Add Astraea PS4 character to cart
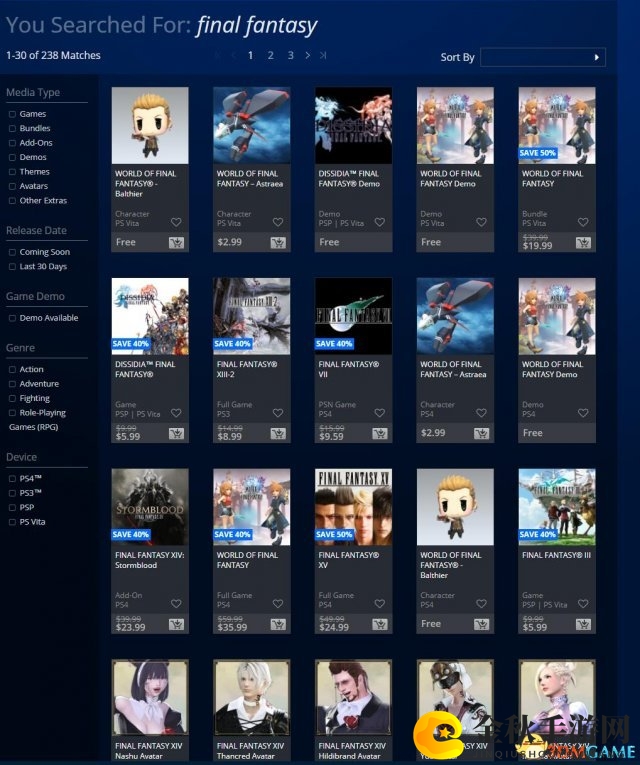 [x=481, y=433]
